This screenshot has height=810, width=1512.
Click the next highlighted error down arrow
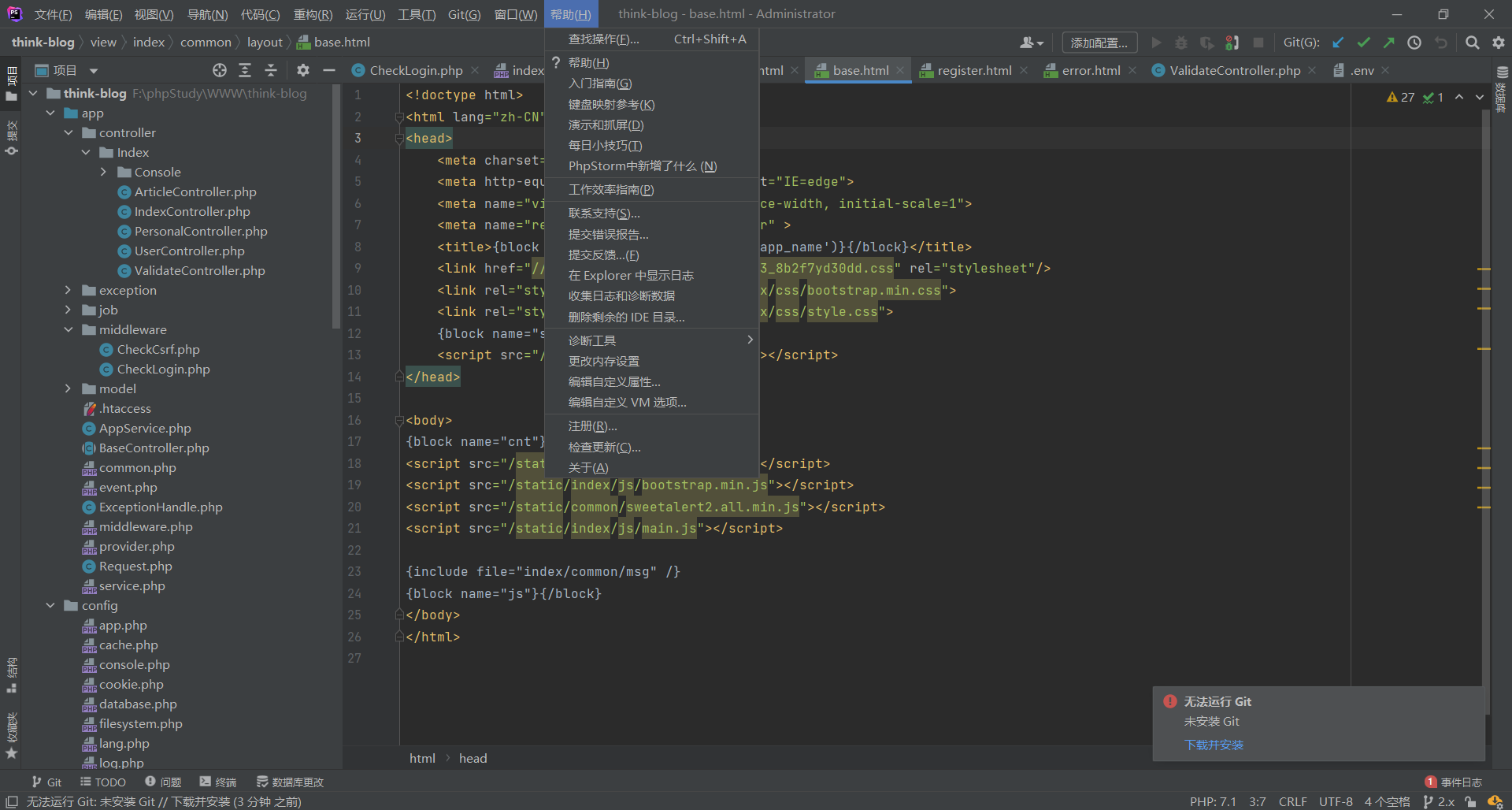[1480, 97]
